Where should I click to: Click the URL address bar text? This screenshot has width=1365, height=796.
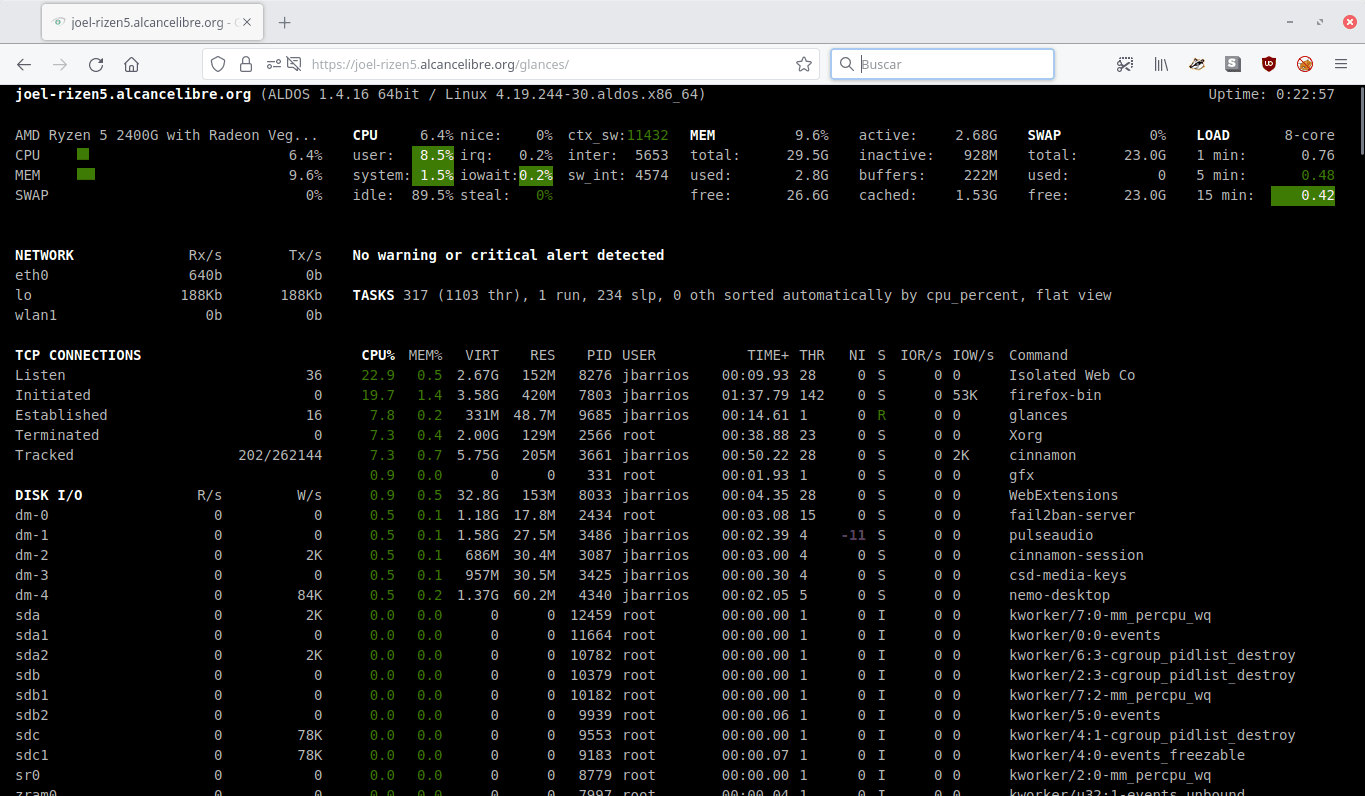click(441, 64)
